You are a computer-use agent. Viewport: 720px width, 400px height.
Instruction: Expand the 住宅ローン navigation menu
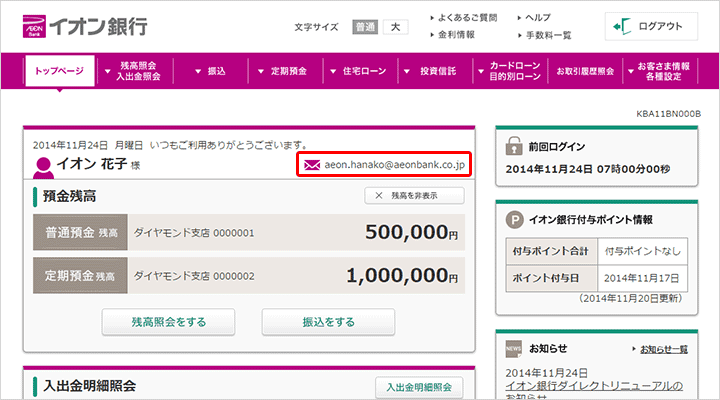[x=358, y=72]
